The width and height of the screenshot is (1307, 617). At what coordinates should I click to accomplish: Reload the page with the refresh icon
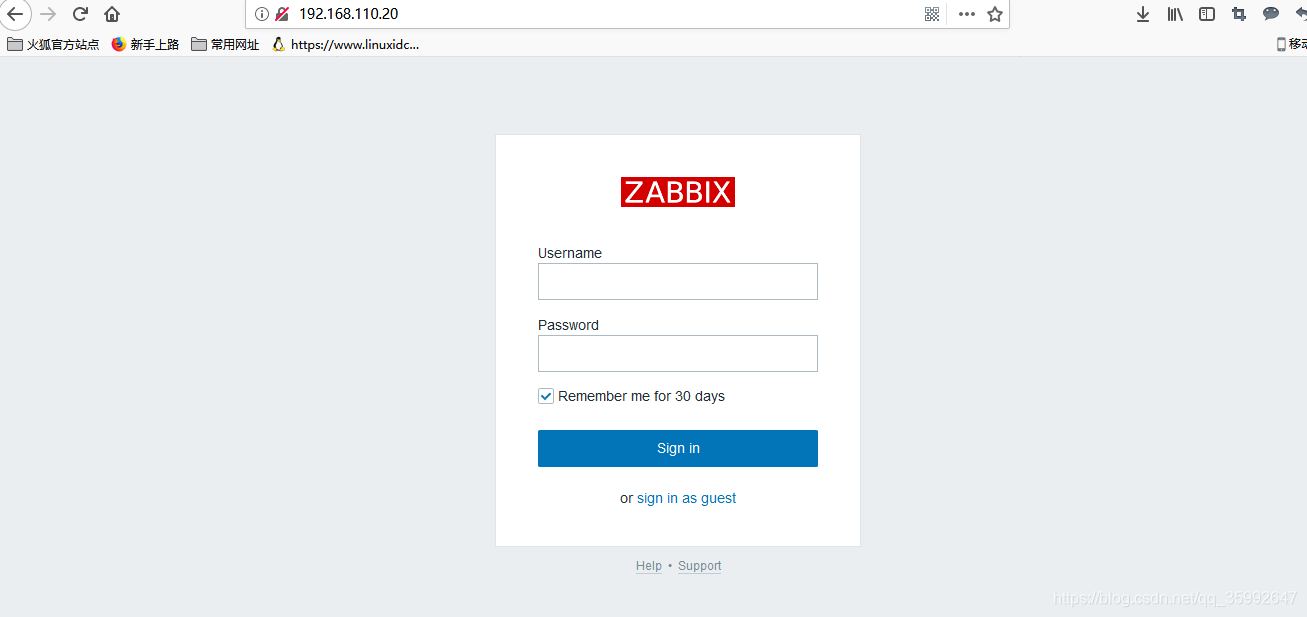coord(81,14)
